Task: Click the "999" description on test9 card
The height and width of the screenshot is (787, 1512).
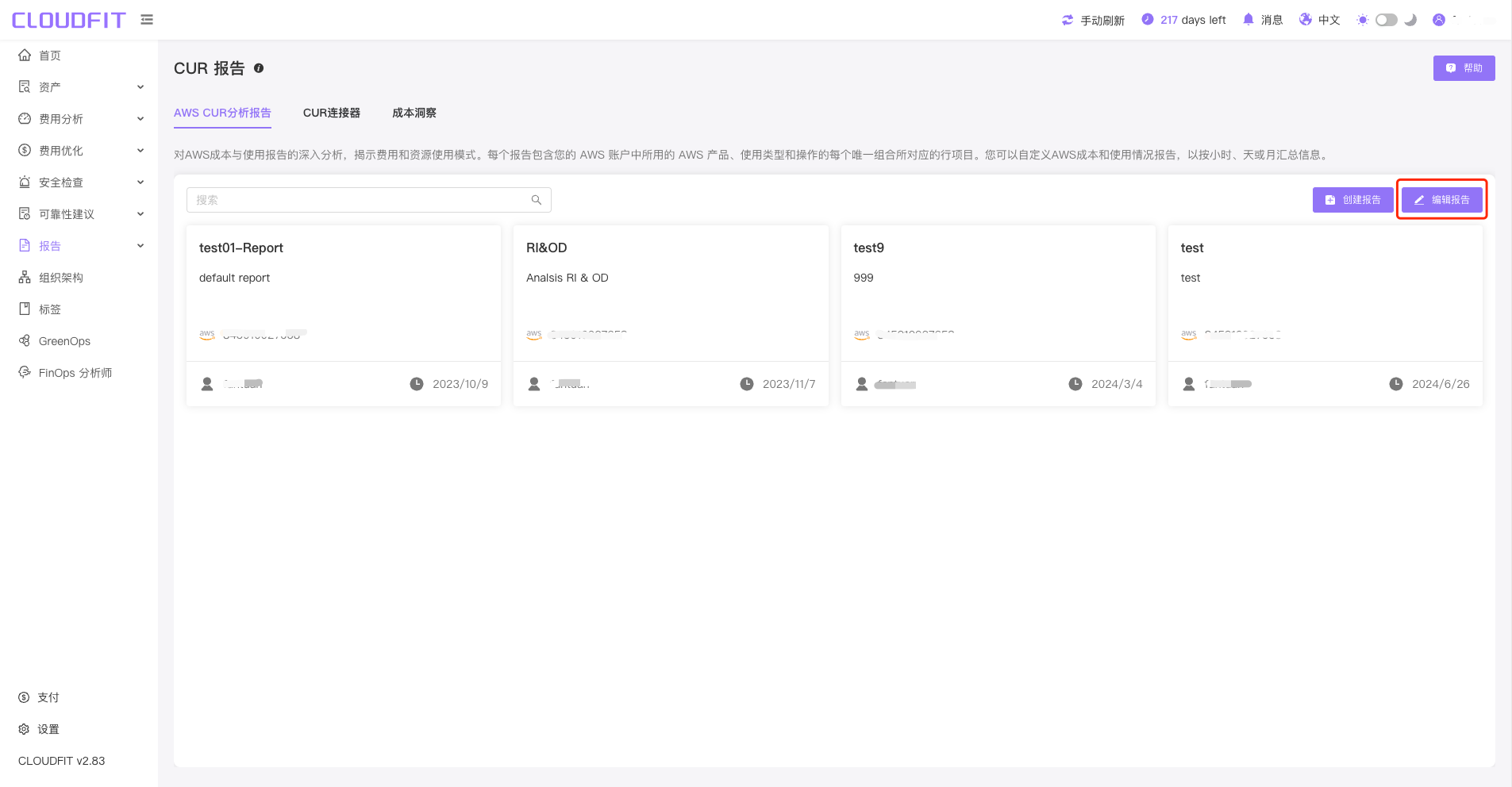Action: pyautogui.click(x=864, y=278)
